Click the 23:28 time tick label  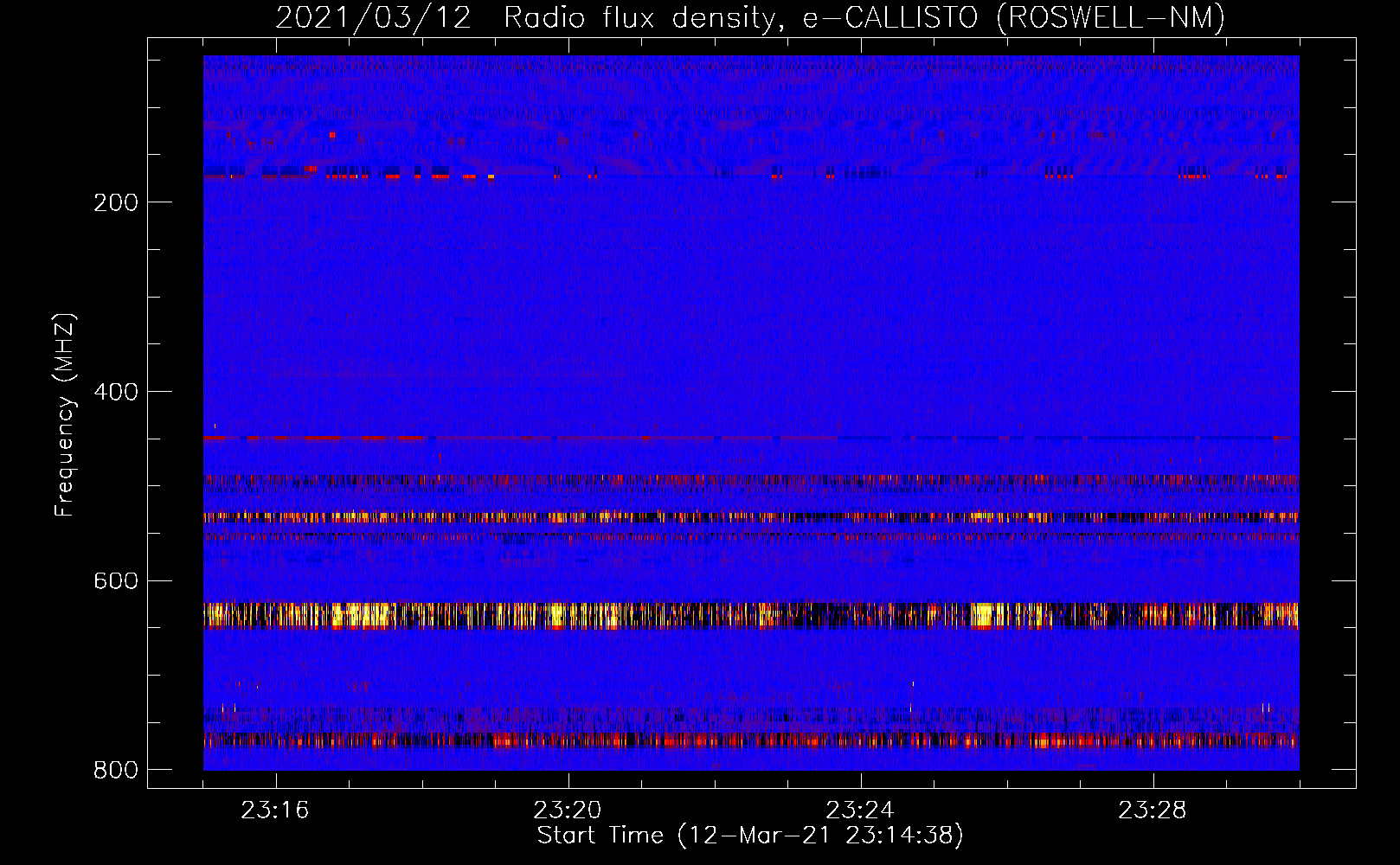pyautogui.click(x=1153, y=811)
